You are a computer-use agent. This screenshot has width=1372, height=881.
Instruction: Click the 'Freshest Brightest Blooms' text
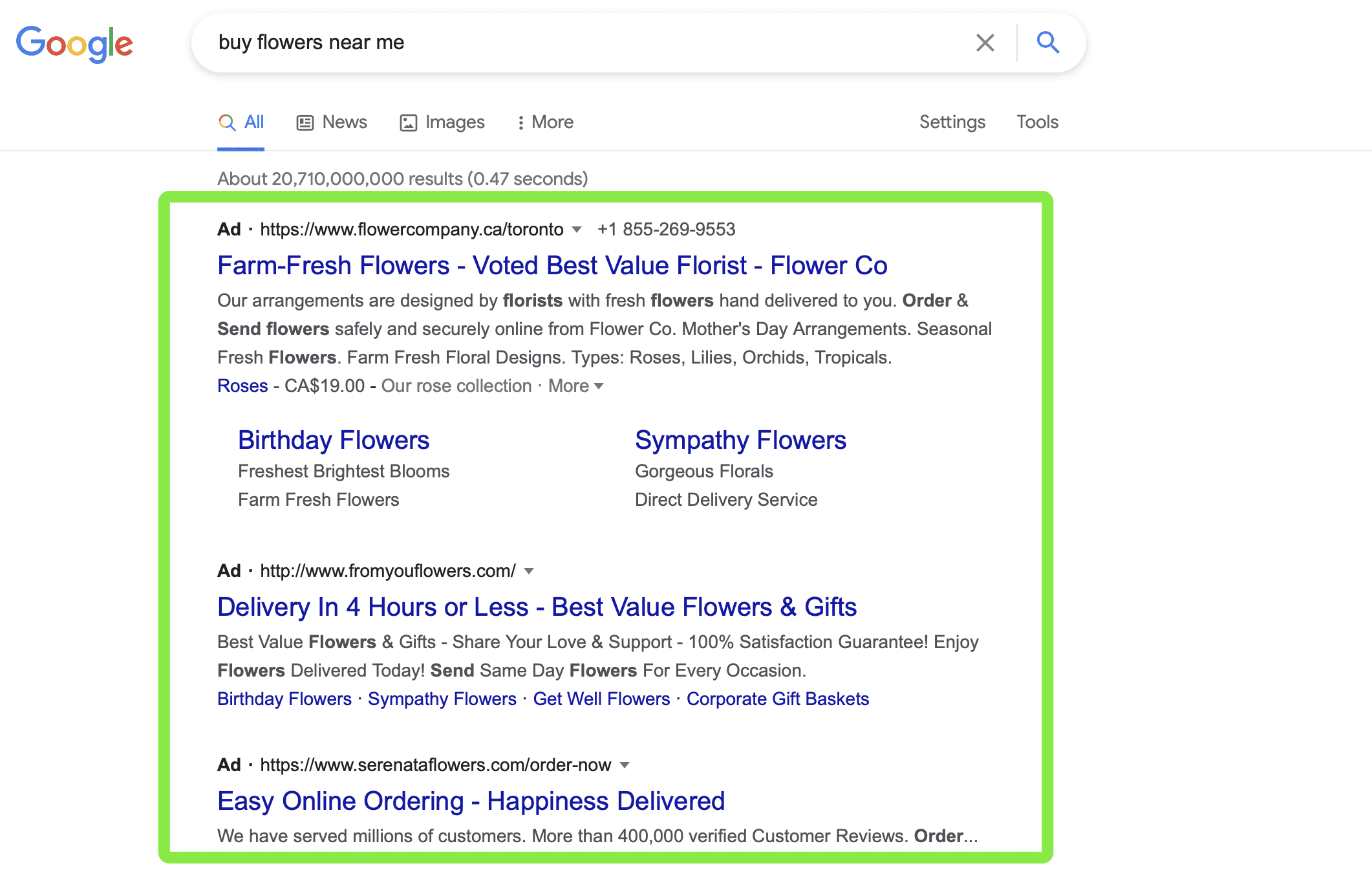pos(344,472)
